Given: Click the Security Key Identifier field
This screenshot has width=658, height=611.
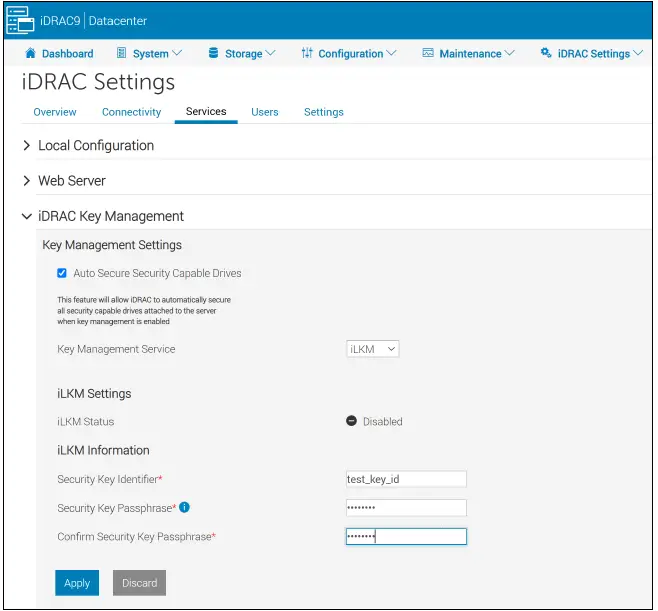Looking at the screenshot, I should (406, 479).
